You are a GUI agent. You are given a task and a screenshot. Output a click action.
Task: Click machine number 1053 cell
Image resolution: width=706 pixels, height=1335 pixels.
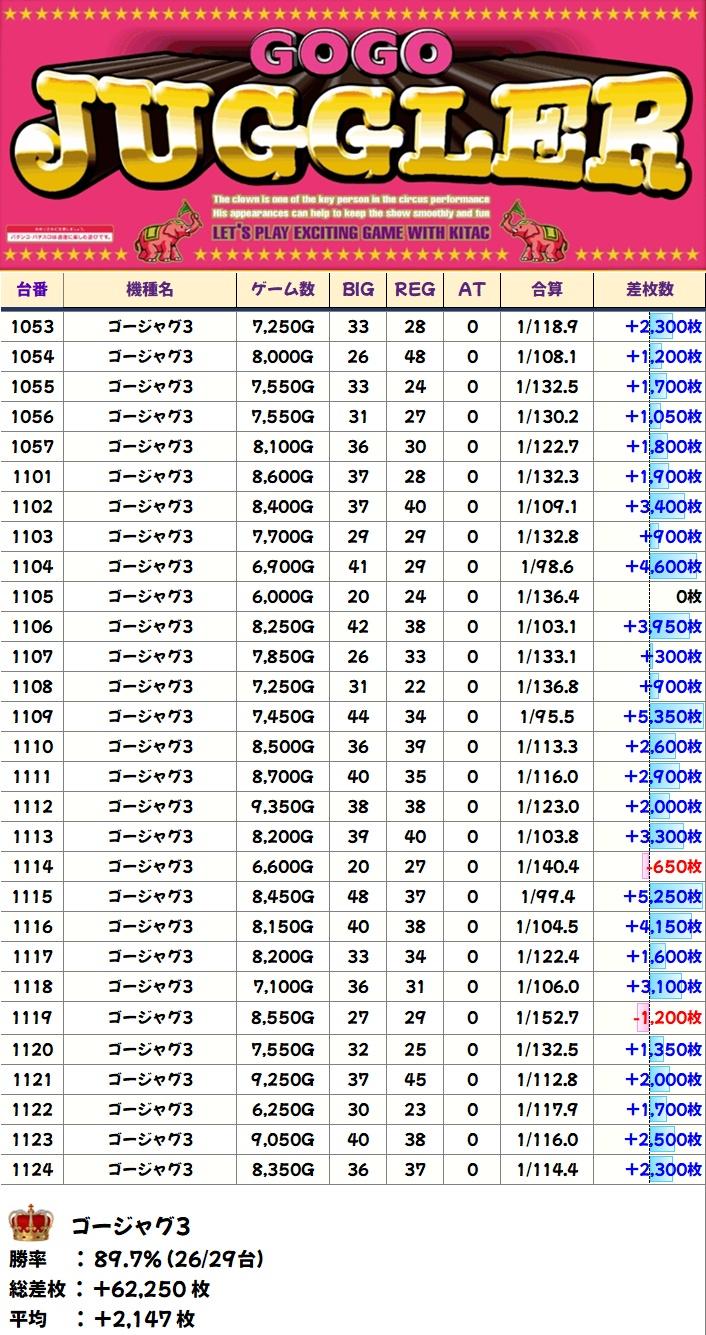pyautogui.click(x=32, y=326)
